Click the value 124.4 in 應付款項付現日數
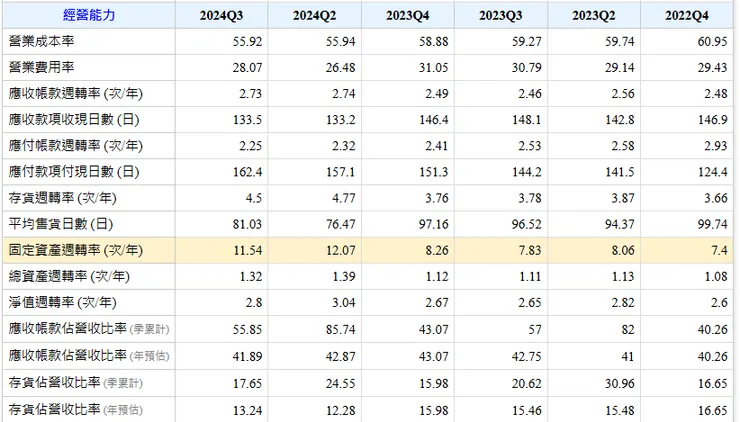 713,172
